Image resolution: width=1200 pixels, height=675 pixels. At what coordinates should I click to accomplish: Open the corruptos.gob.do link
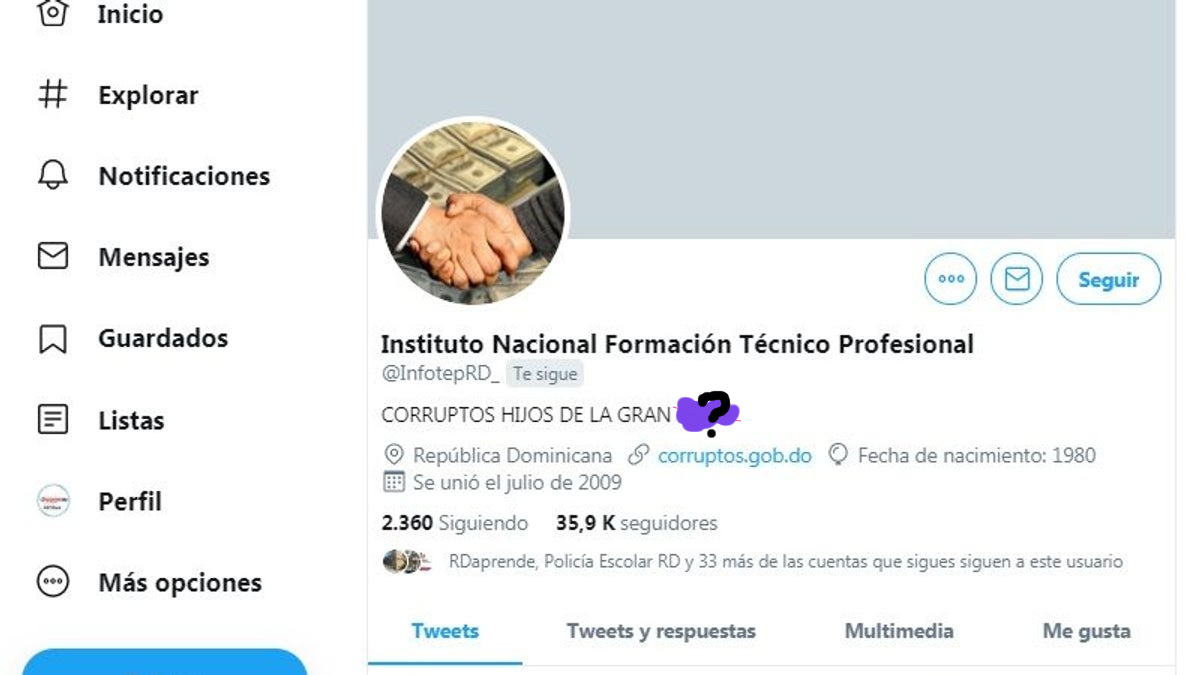click(x=735, y=456)
